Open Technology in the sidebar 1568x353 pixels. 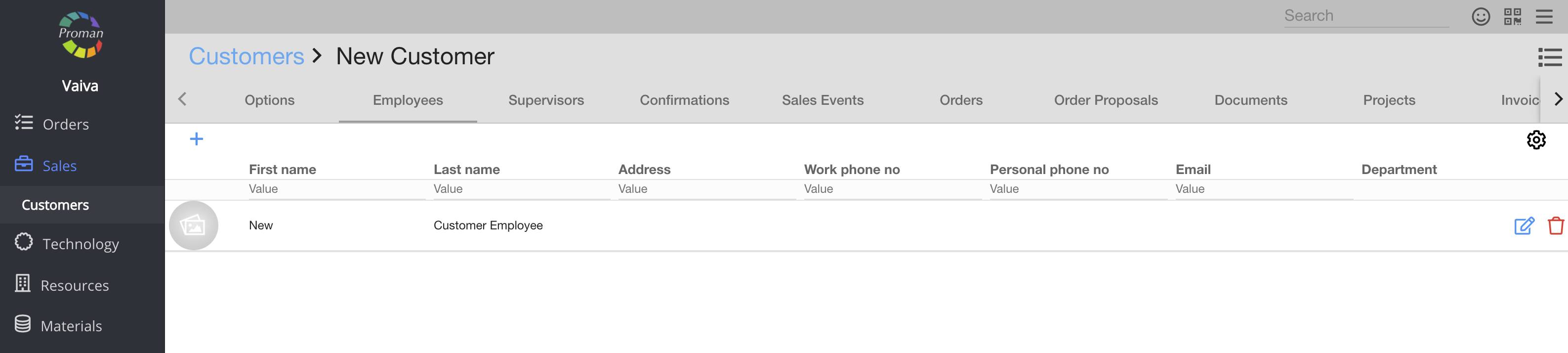pos(81,244)
